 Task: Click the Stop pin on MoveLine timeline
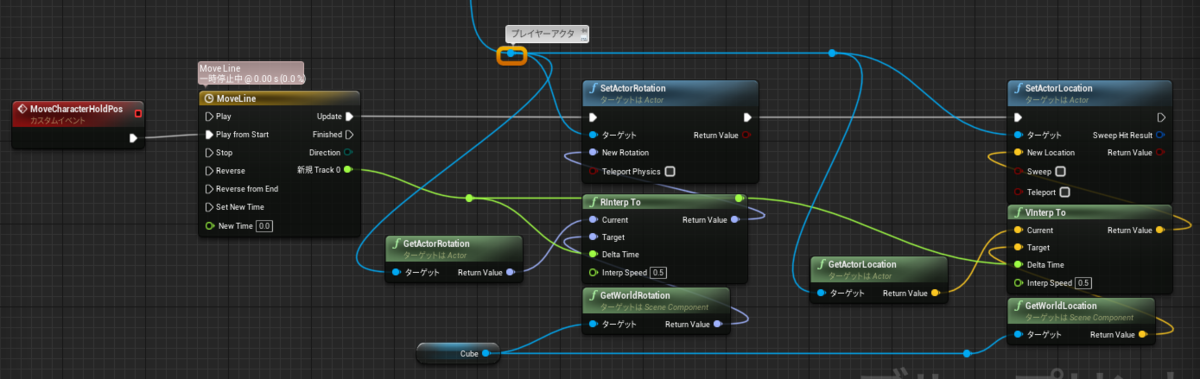[x=209, y=153]
